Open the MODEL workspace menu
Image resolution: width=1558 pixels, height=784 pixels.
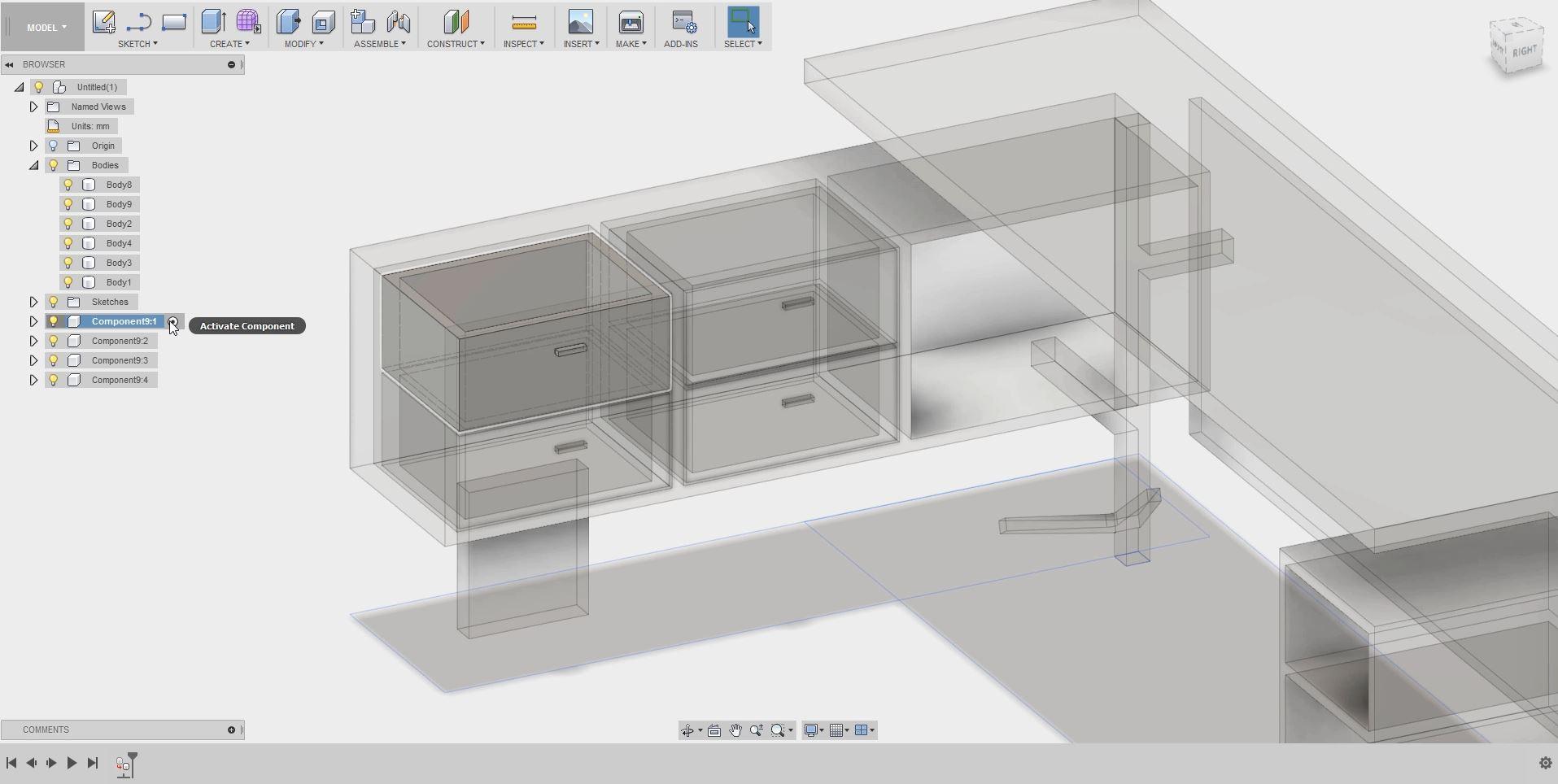point(45,26)
